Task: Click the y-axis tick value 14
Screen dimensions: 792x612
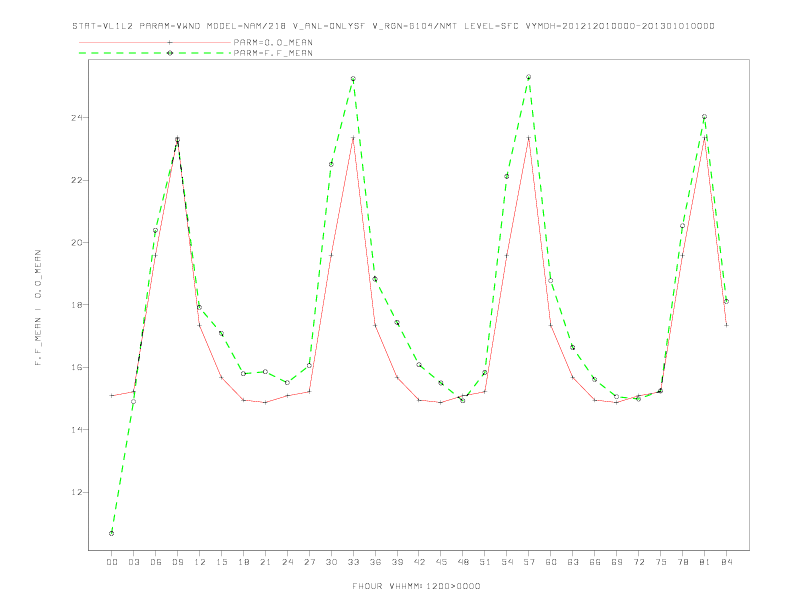Action: click(x=77, y=430)
